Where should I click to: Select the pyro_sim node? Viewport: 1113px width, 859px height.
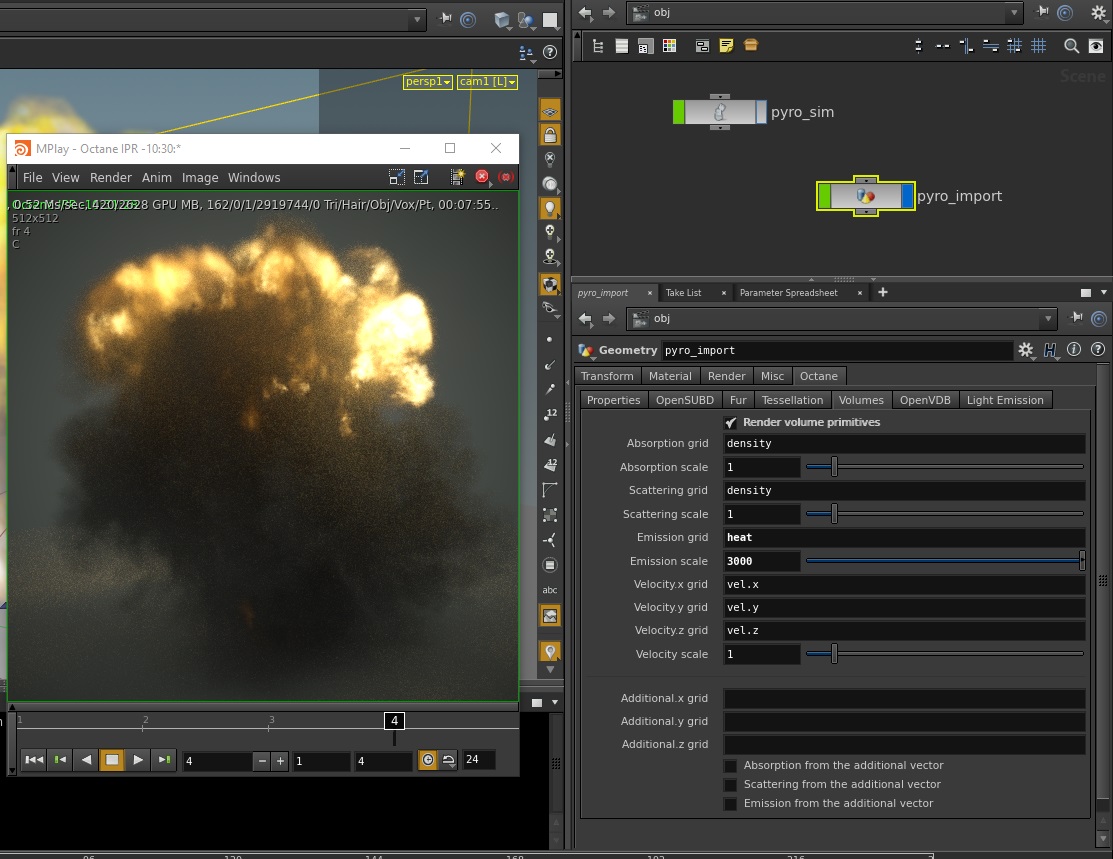719,112
